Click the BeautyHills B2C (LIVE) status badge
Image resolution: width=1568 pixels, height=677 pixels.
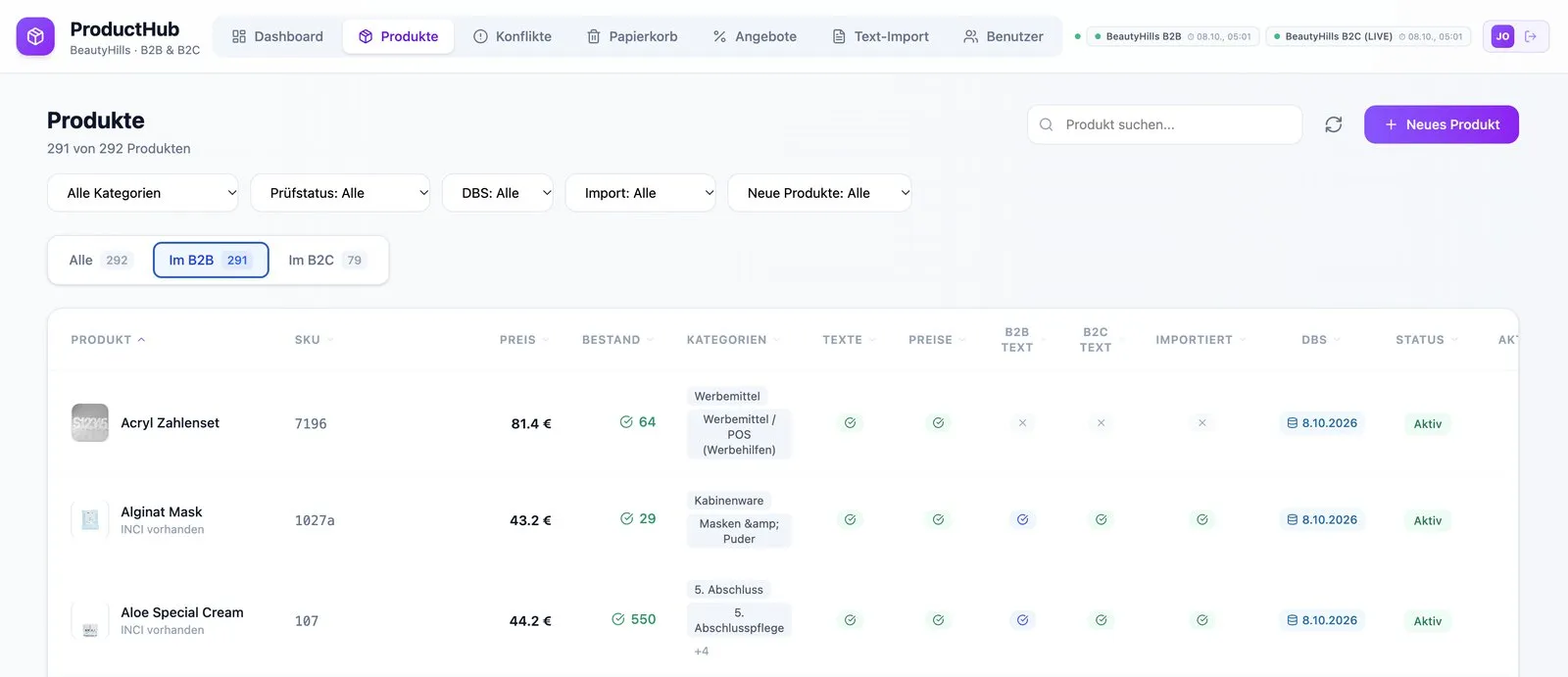(1368, 36)
